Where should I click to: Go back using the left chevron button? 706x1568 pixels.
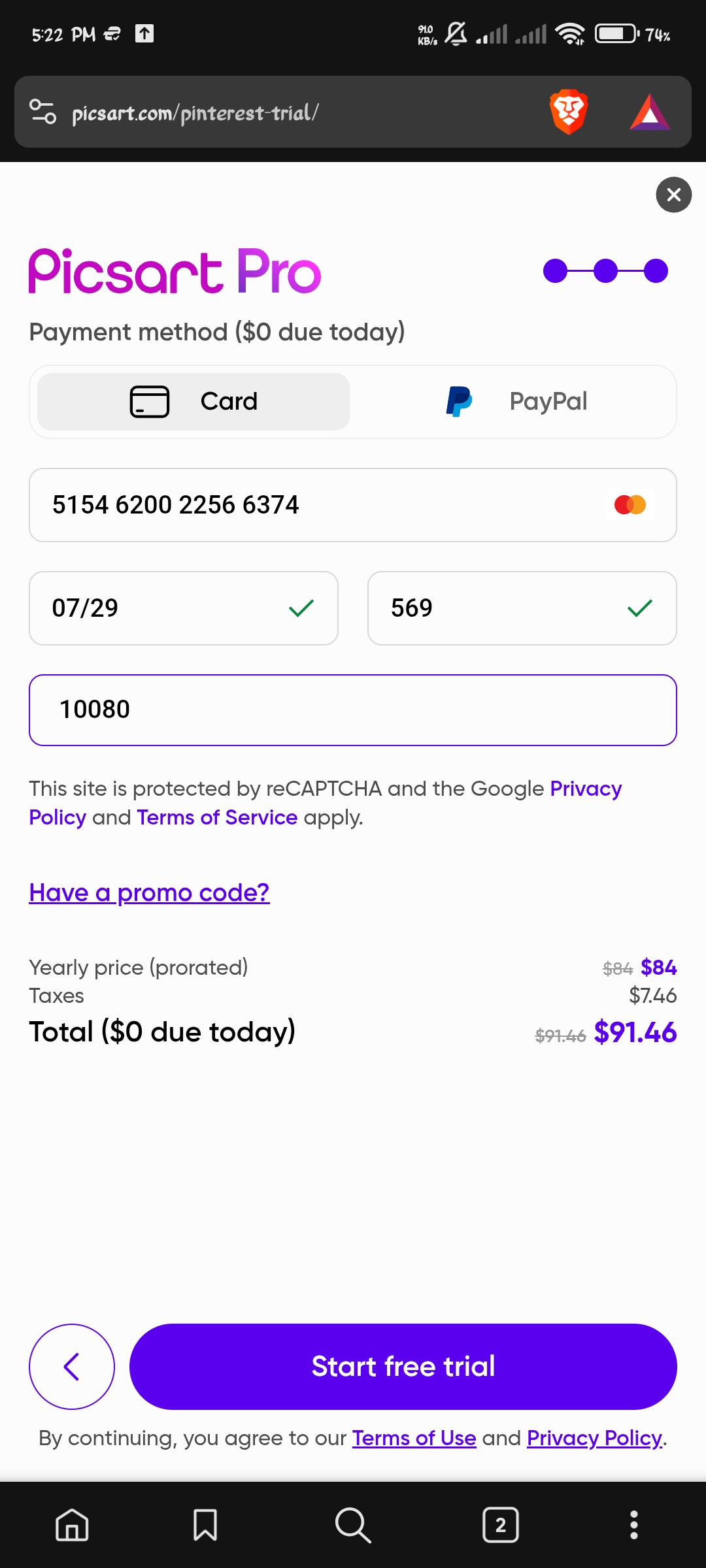[x=72, y=1367]
